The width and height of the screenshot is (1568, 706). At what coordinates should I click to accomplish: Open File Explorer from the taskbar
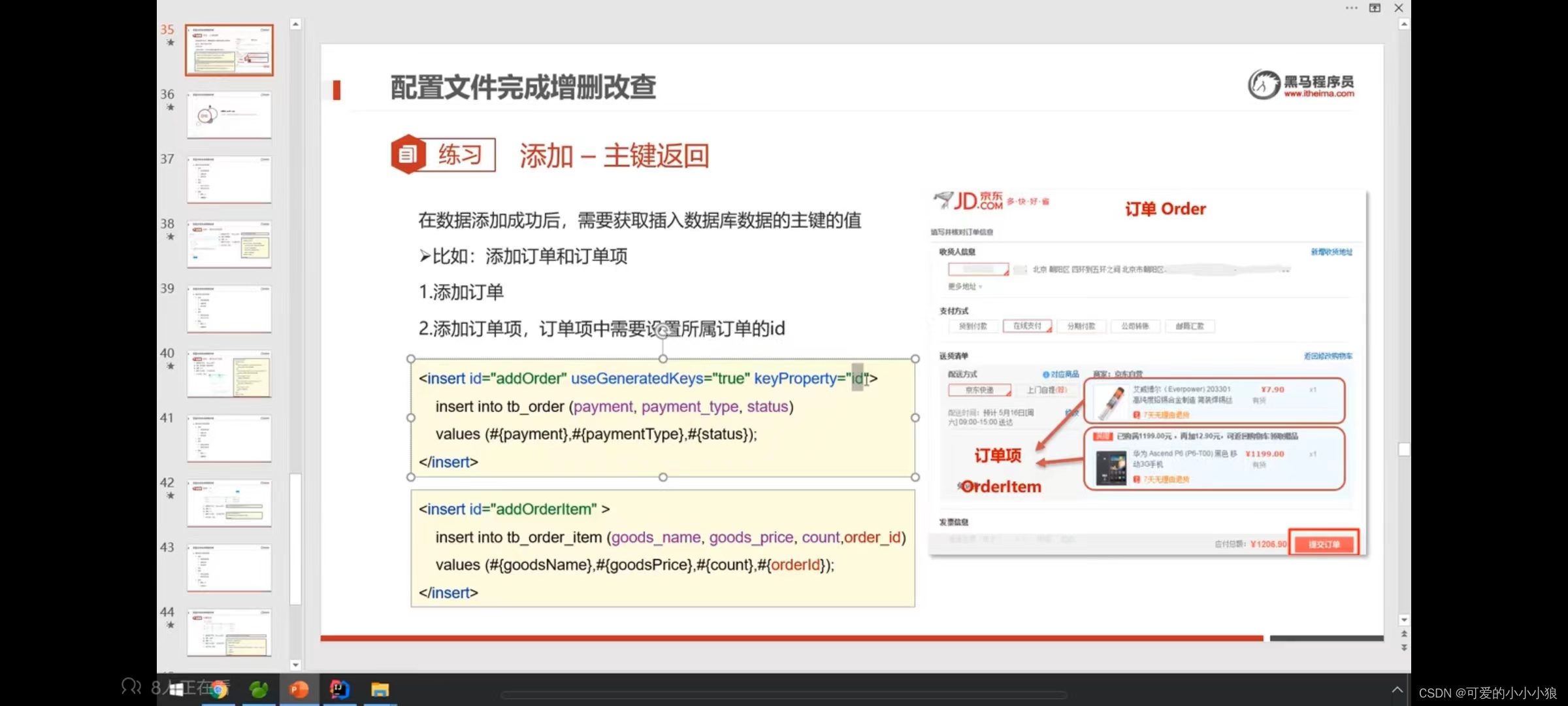click(380, 690)
